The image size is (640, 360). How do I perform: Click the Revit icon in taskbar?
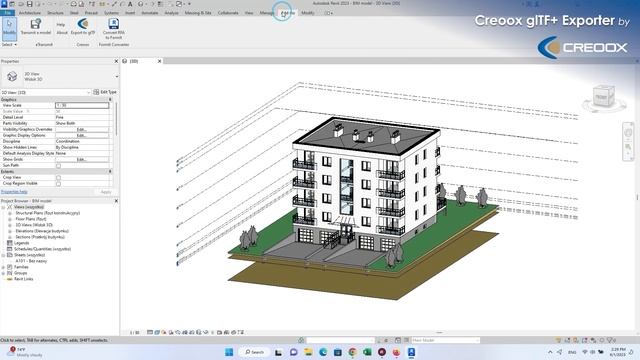click(411, 352)
